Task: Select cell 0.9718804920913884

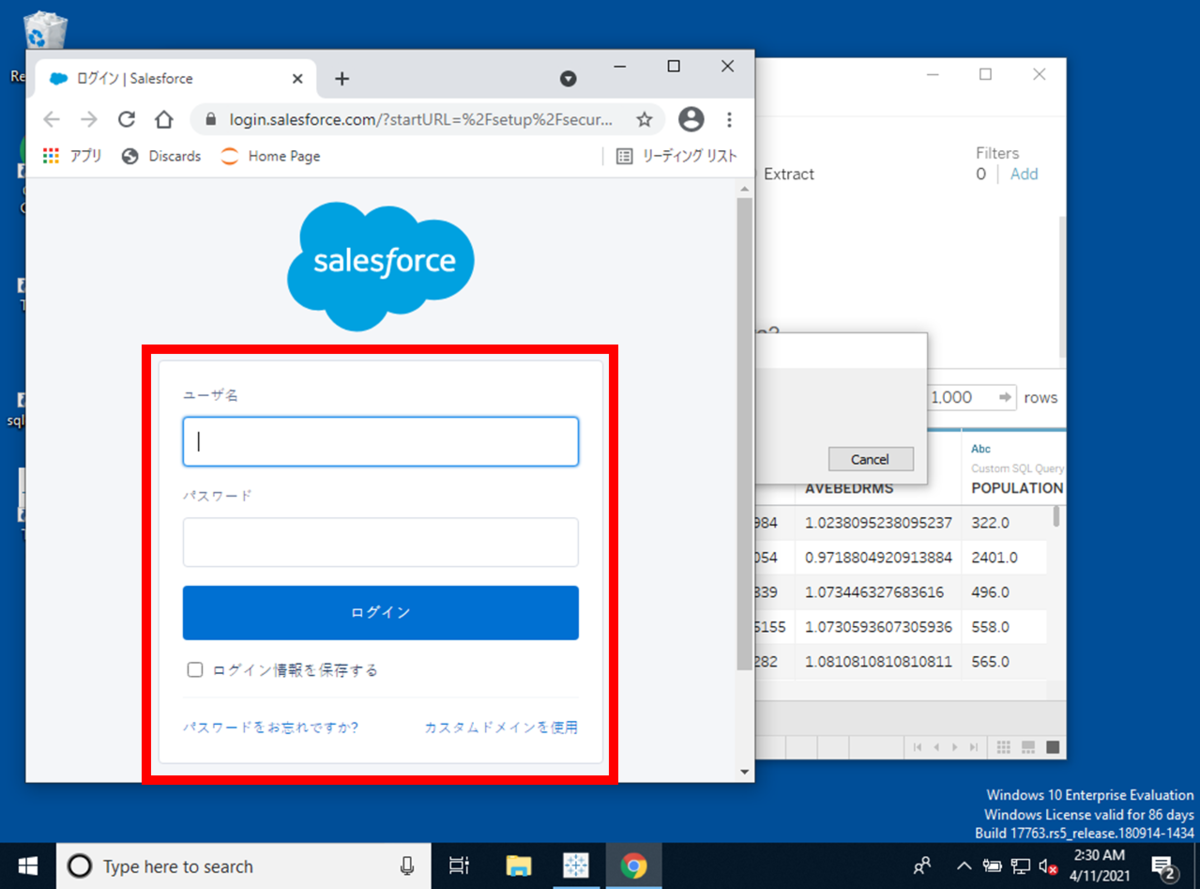Action: (x=878, y=557)
